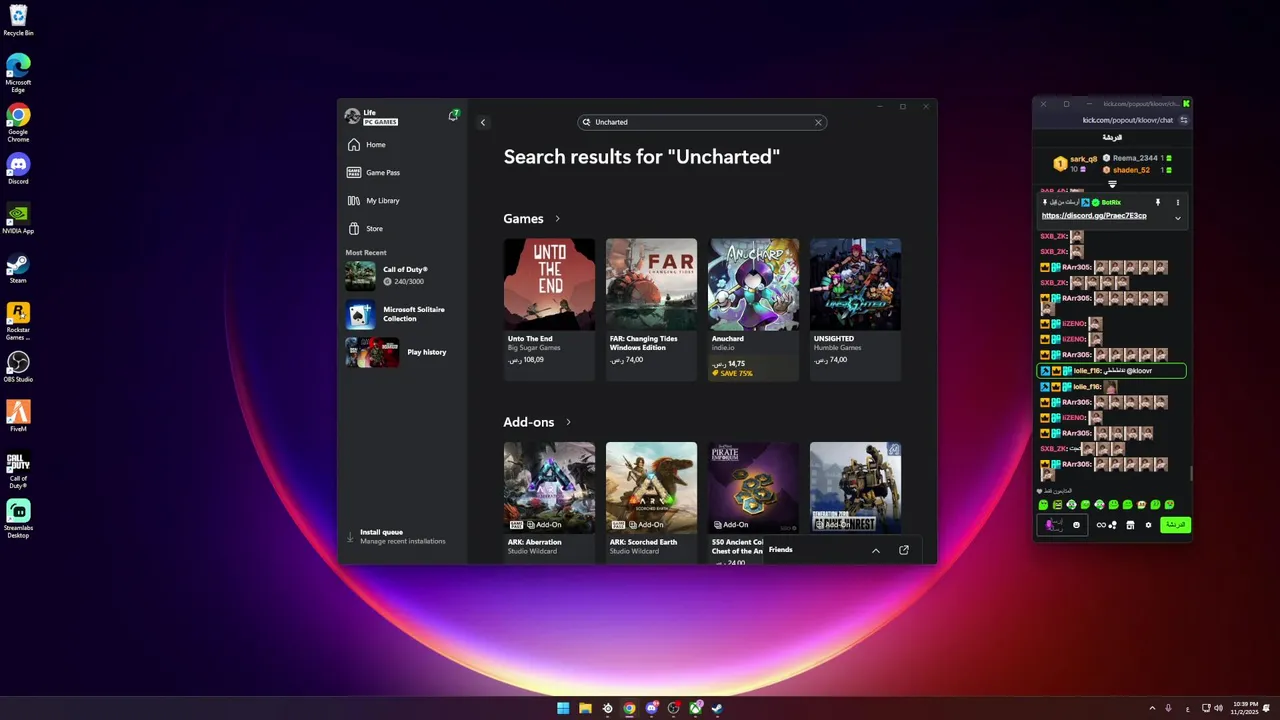Click the highlighted lolle_f16 @kloovr message

(1111, 371)
